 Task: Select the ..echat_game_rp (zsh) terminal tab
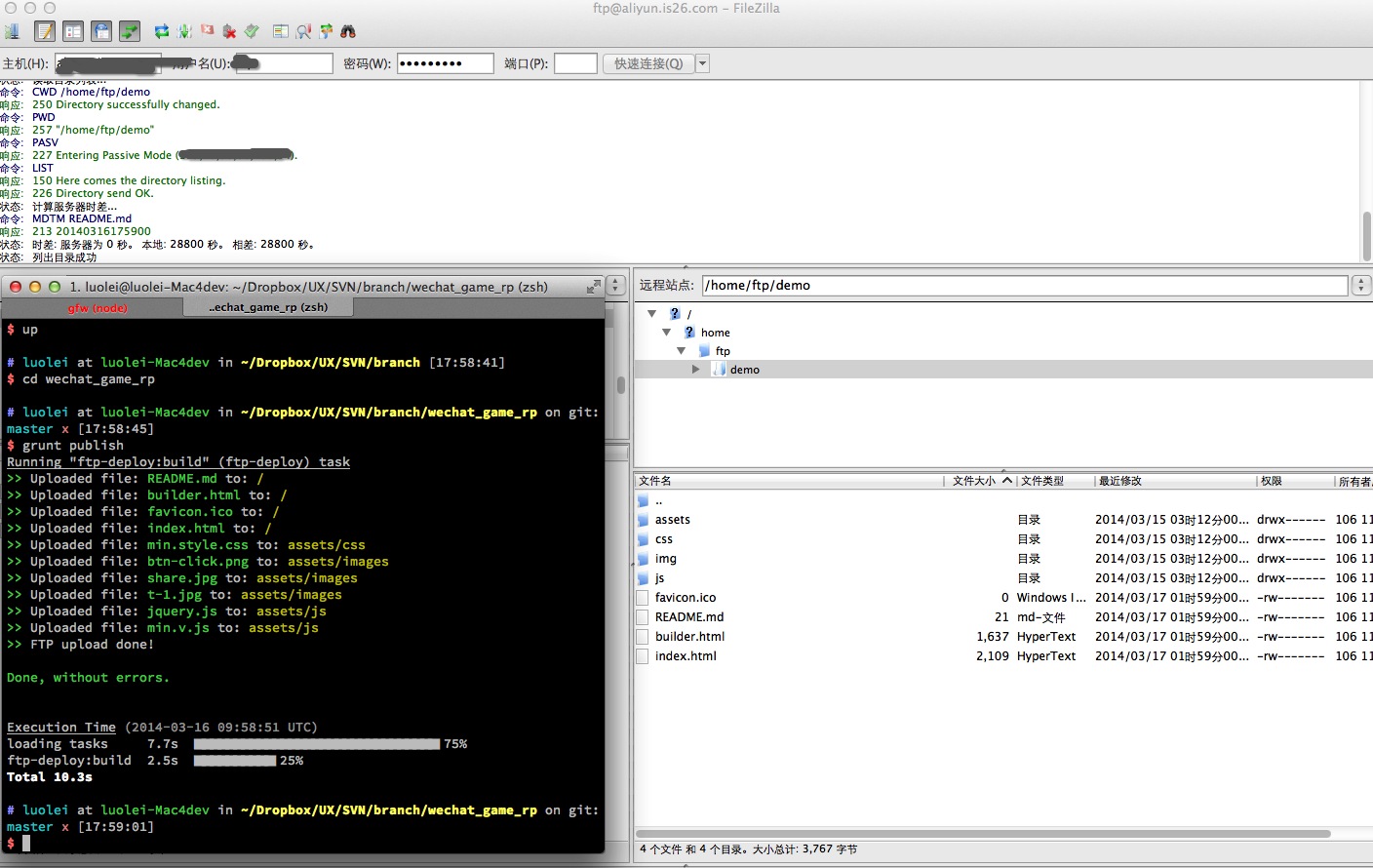click(x=268, y=307)
